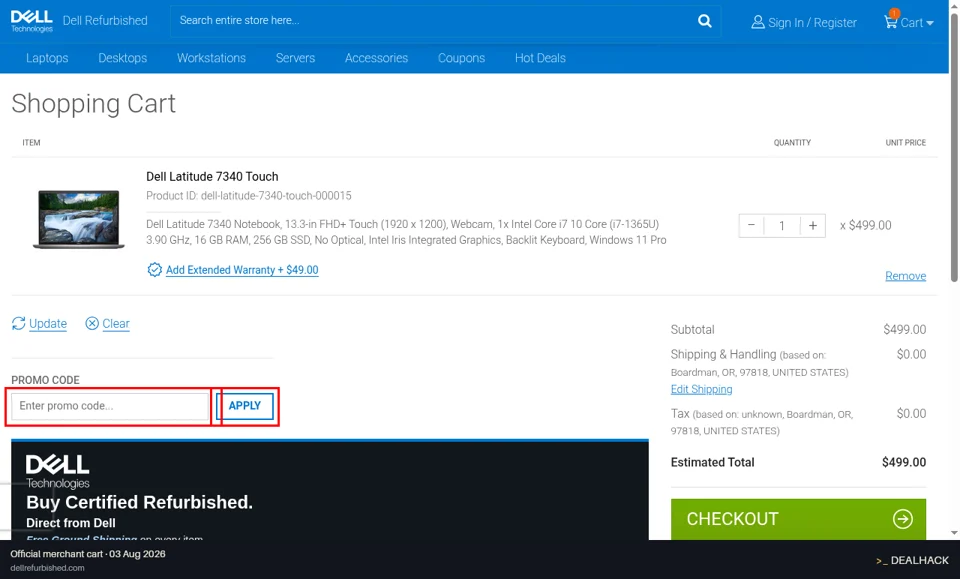Click the Dell logo inside the banner
Viewport: 960px width, 579px height.
point(58,471)
